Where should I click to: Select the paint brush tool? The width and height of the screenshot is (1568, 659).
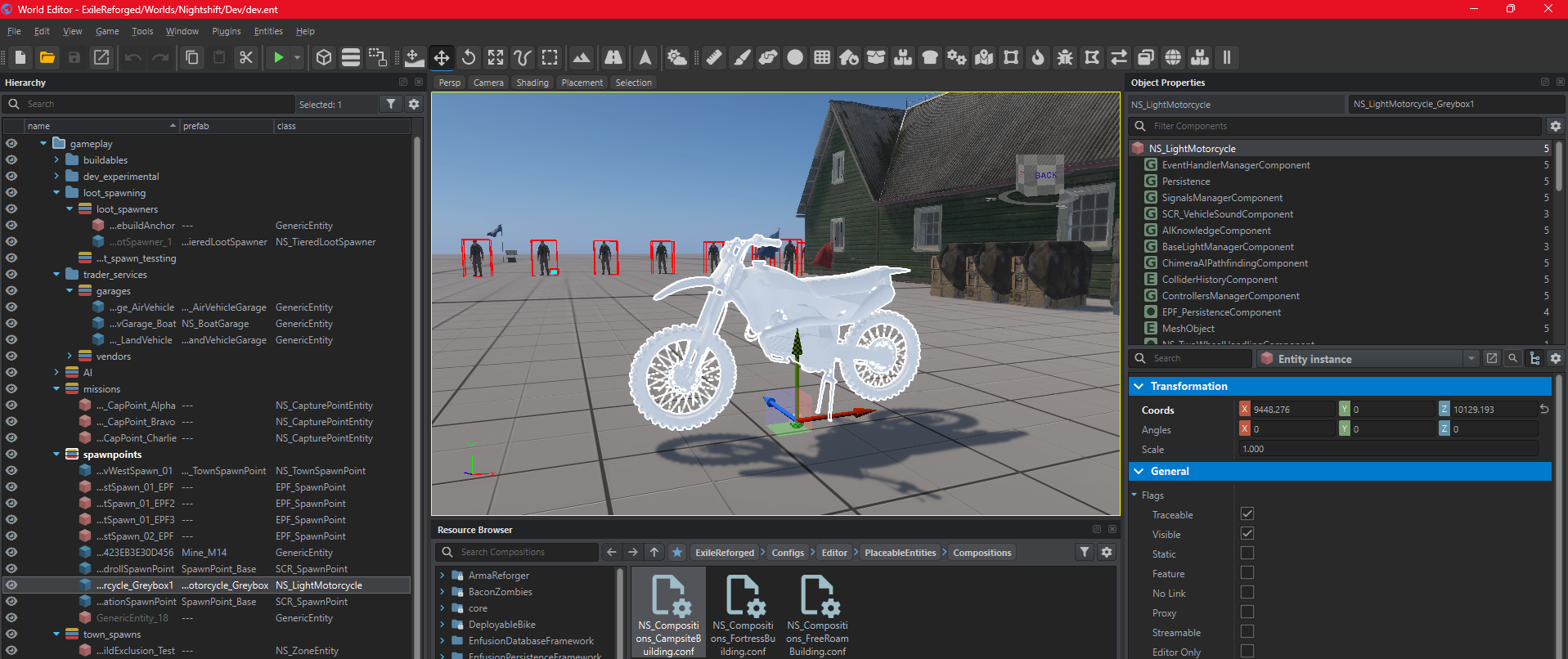pos(742,57)
